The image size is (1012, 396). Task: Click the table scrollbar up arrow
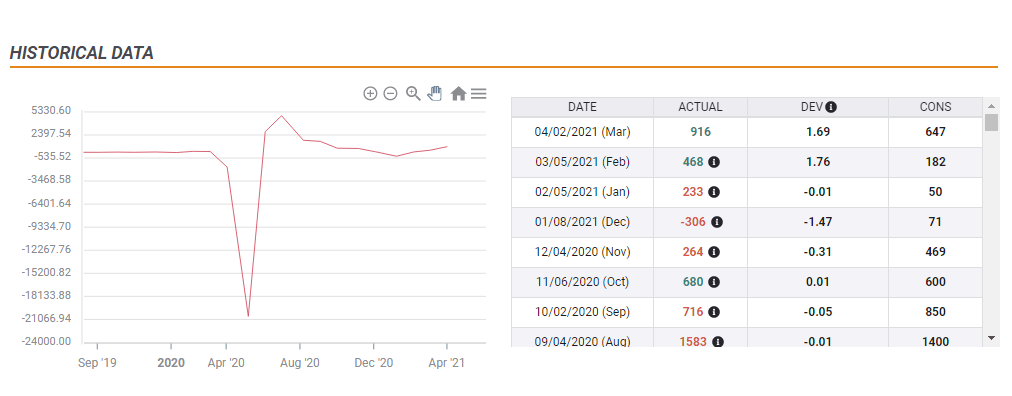click(x=991, y=105)
